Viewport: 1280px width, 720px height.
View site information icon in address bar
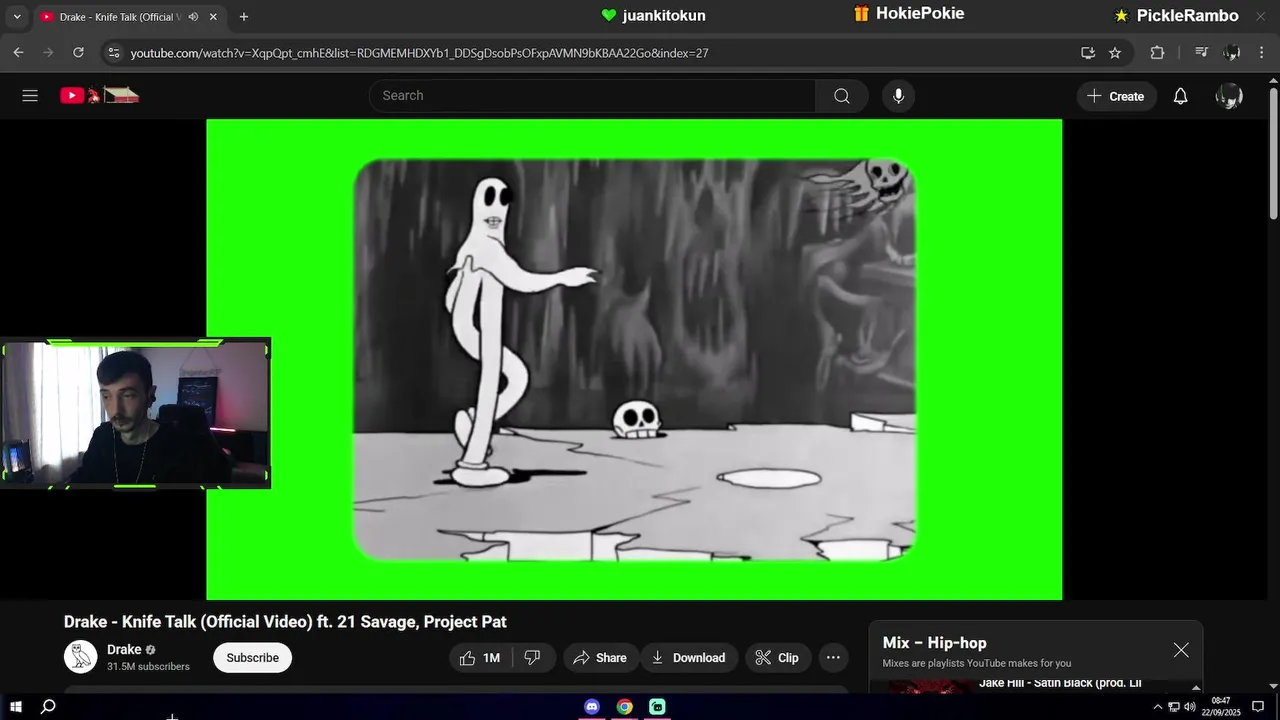coord(114,53)
